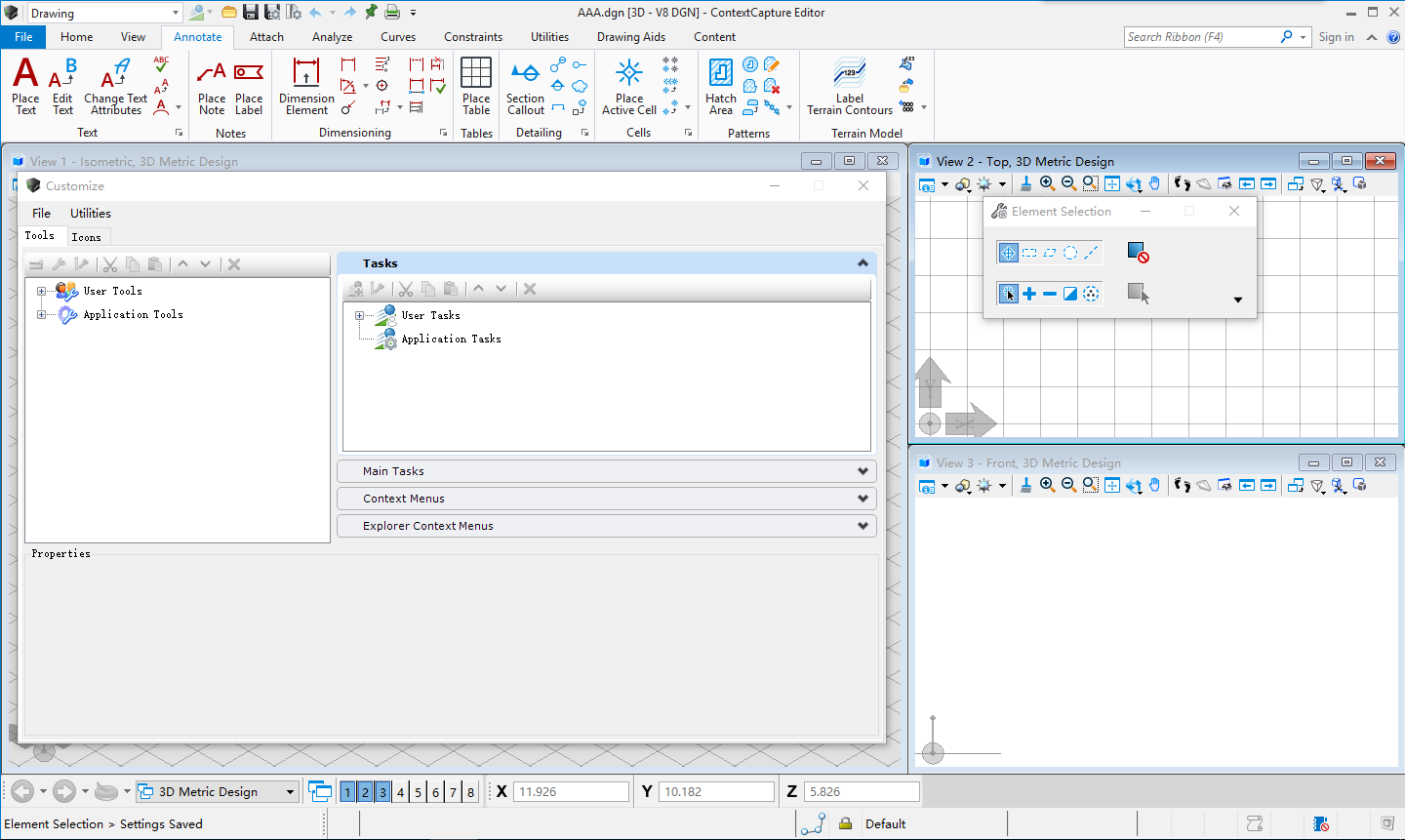Click Update View brush in View 2
1405x840 pixels.
click(x=1025, y=183)
